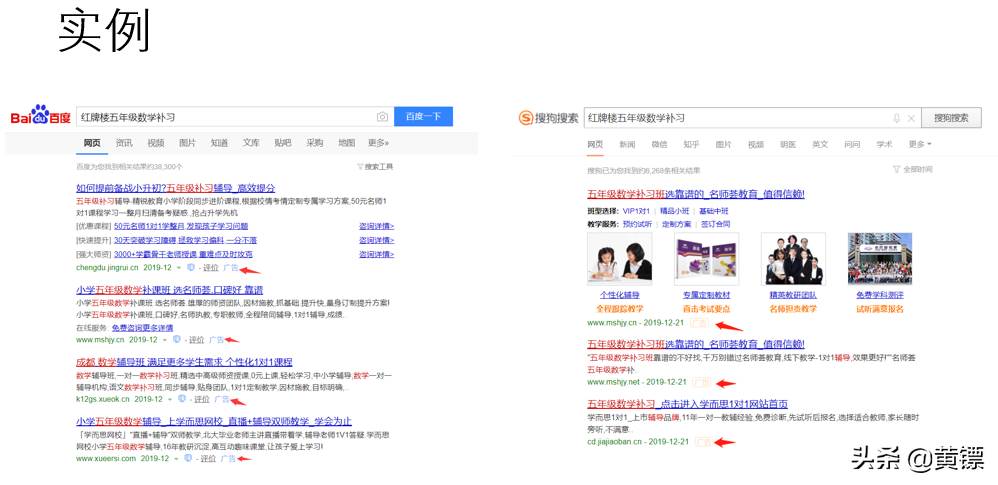Screen dimensions: 998x485
Task: Open result 五年级数学补习_点击进入学而思1对1网站首页
Action: point(687,404)
